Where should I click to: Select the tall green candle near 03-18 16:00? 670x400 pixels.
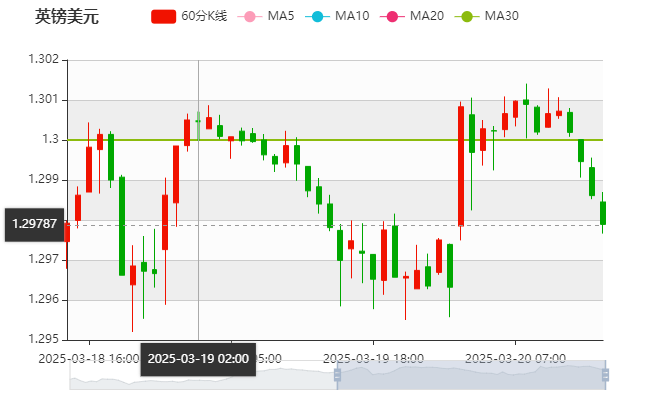(x=122, y=225)
